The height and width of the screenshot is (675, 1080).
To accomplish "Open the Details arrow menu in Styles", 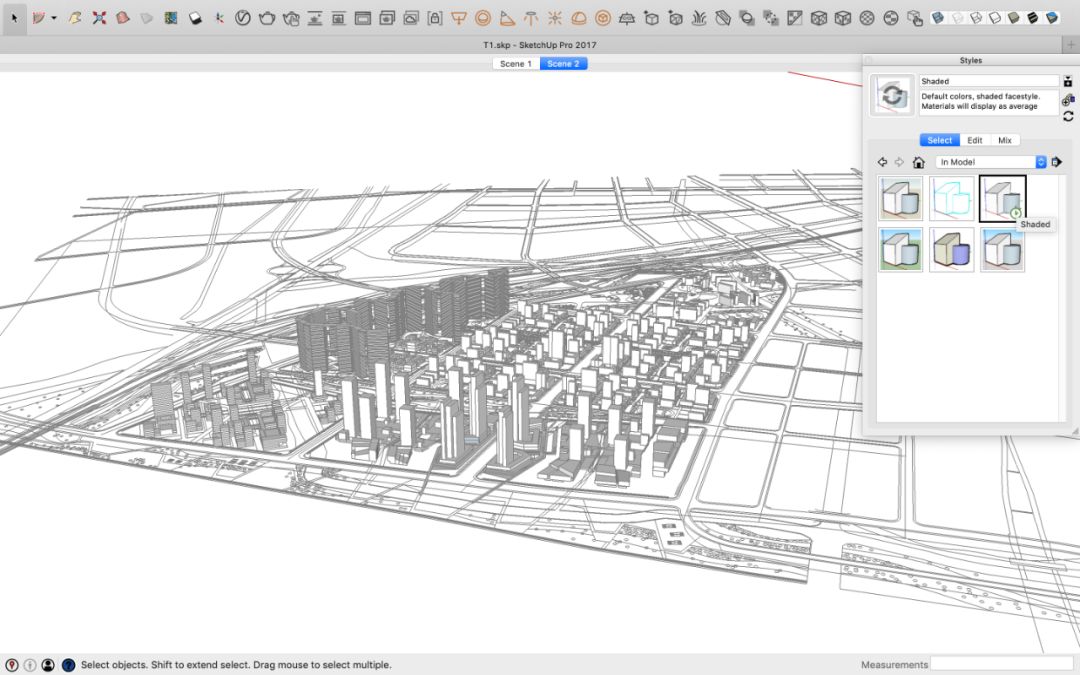I will pos(1057,162).
